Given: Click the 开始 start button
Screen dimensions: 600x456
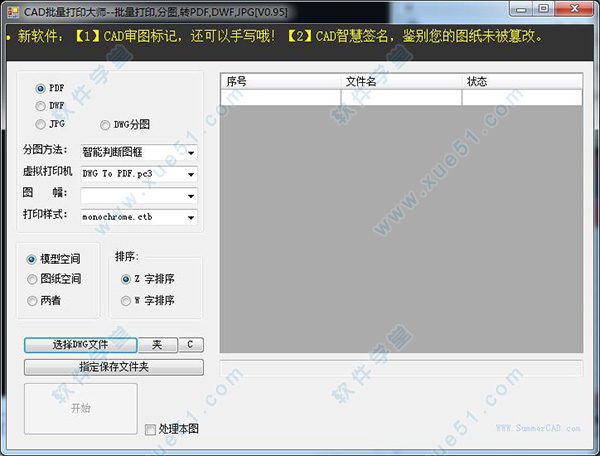Looking at the screenshot, I should tap(81, 409).
